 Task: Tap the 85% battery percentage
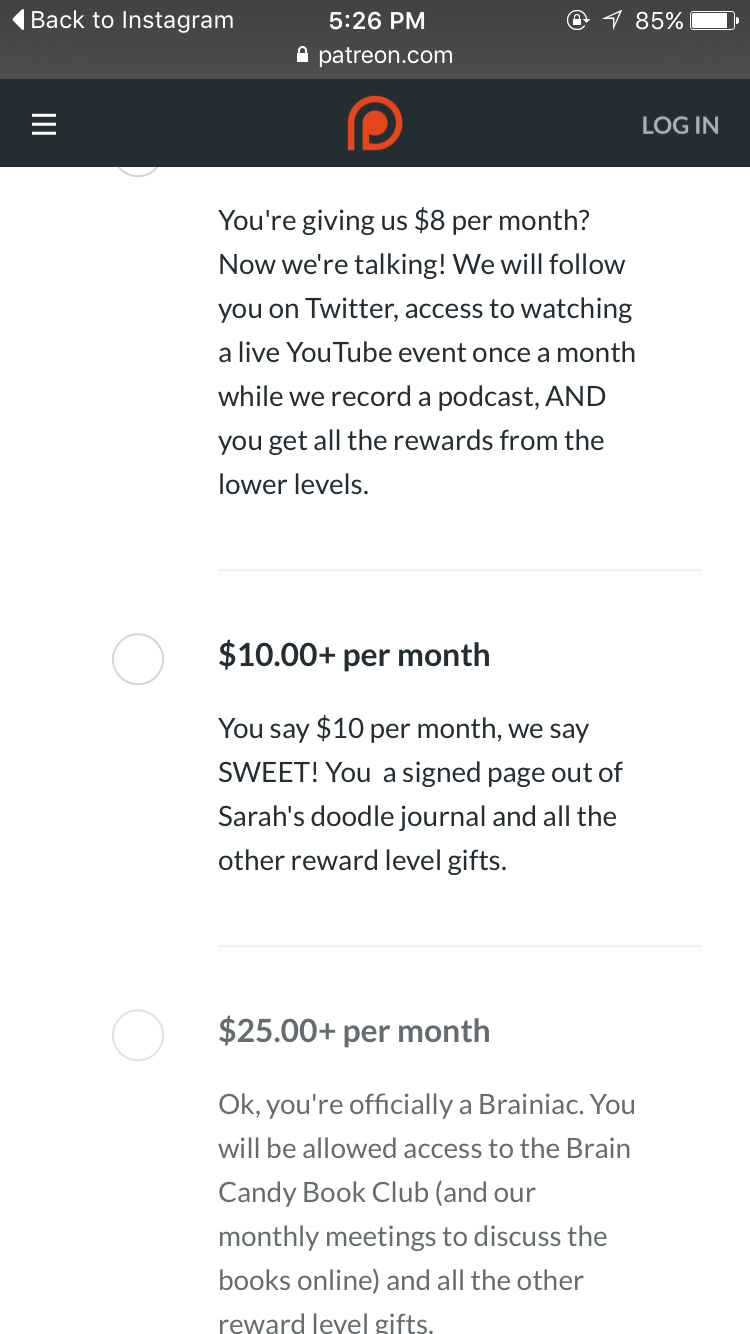pos(659,20)
